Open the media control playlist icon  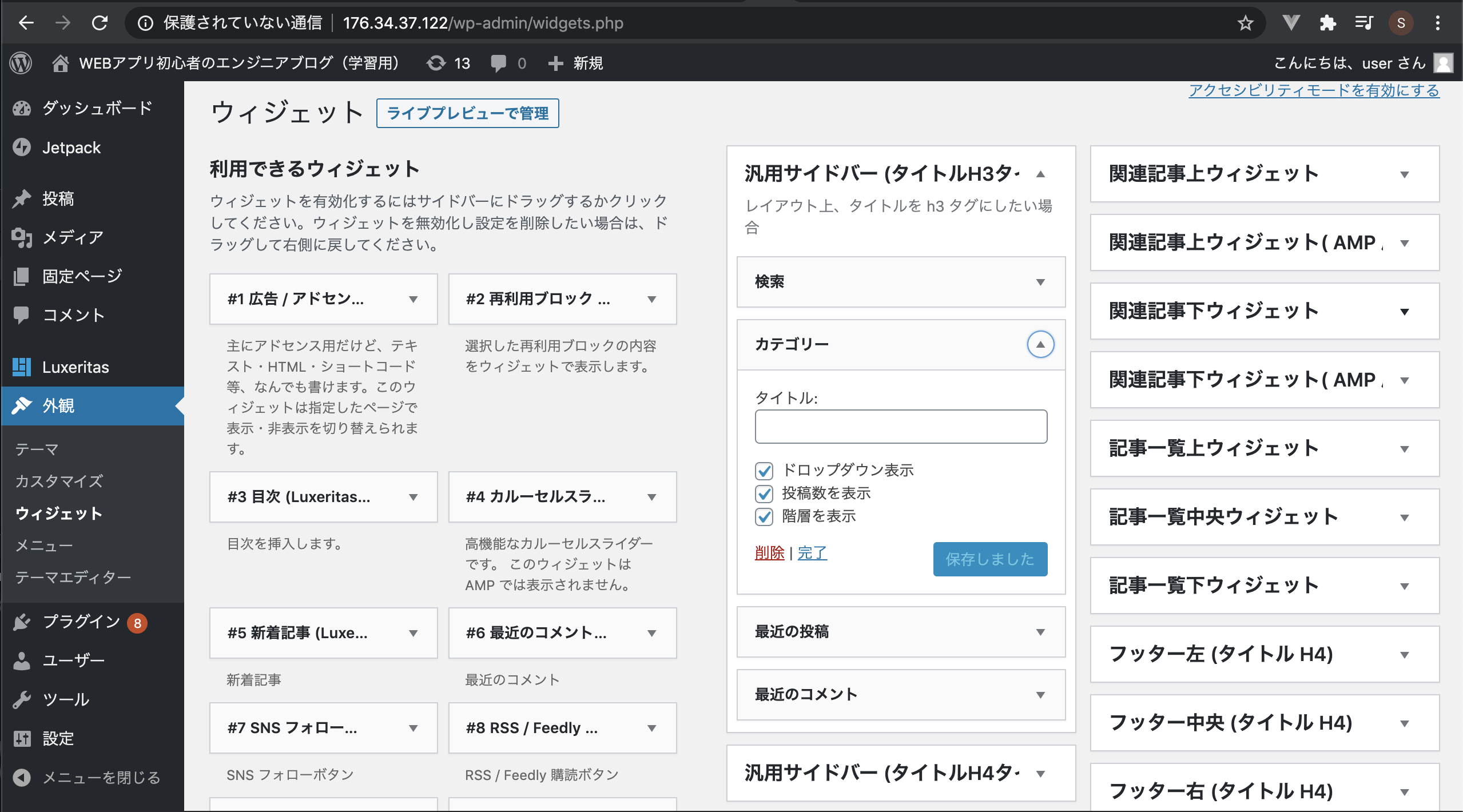(1364, 23)
